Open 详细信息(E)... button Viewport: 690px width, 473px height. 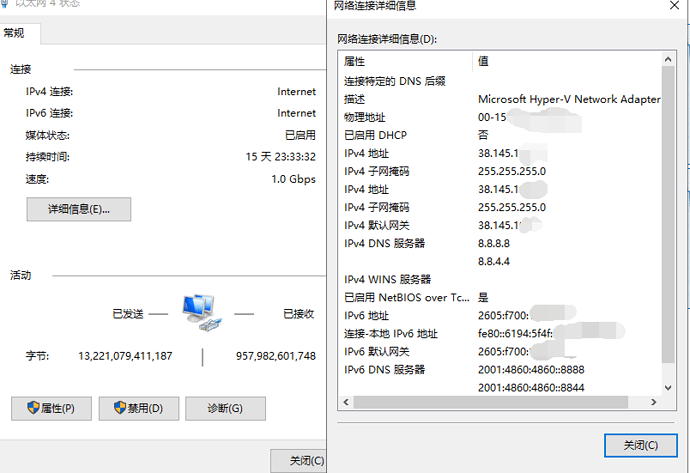pos(78,210)
